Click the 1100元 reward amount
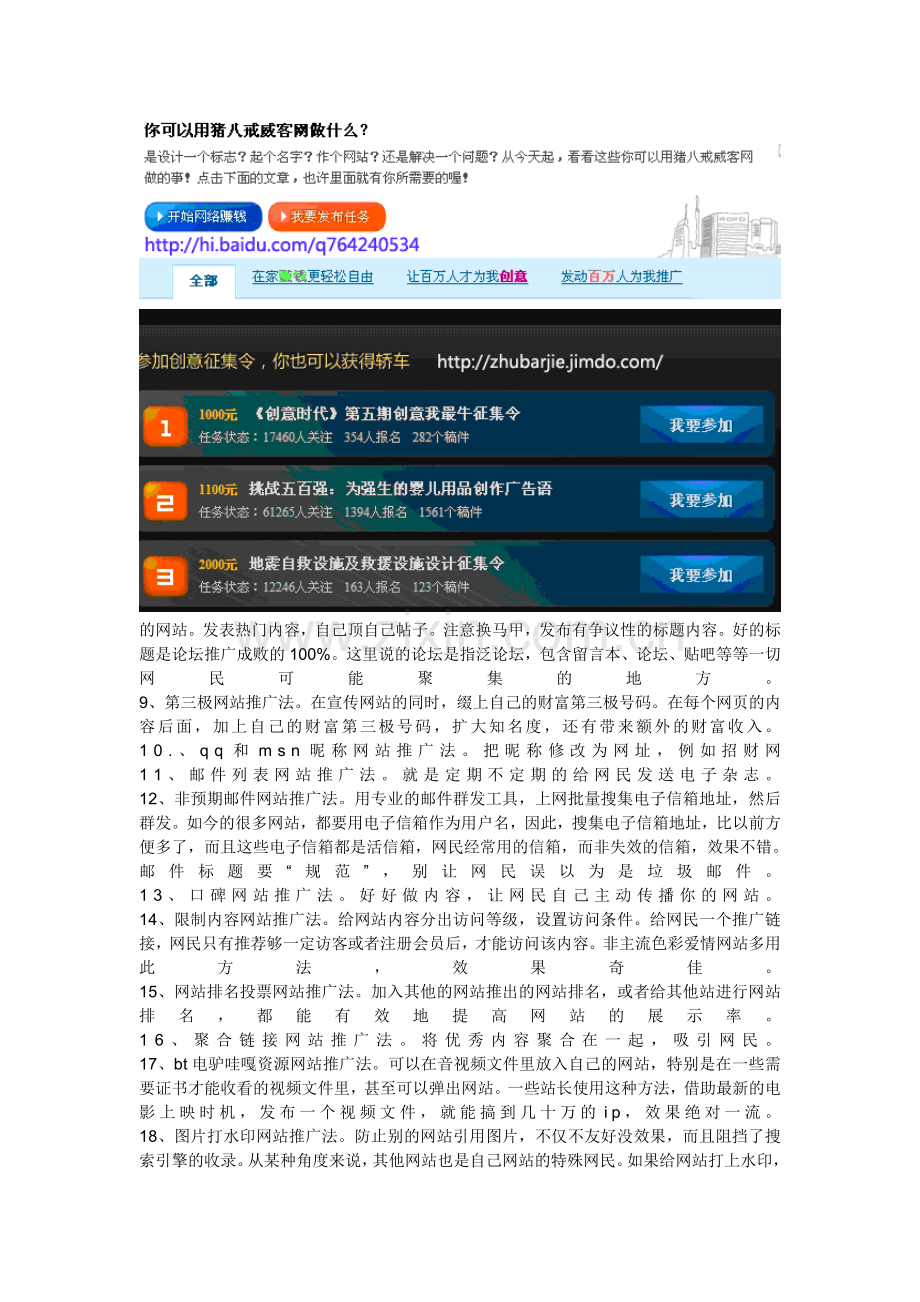This screenshot has width=920, height=1302. tap(218, 489)
